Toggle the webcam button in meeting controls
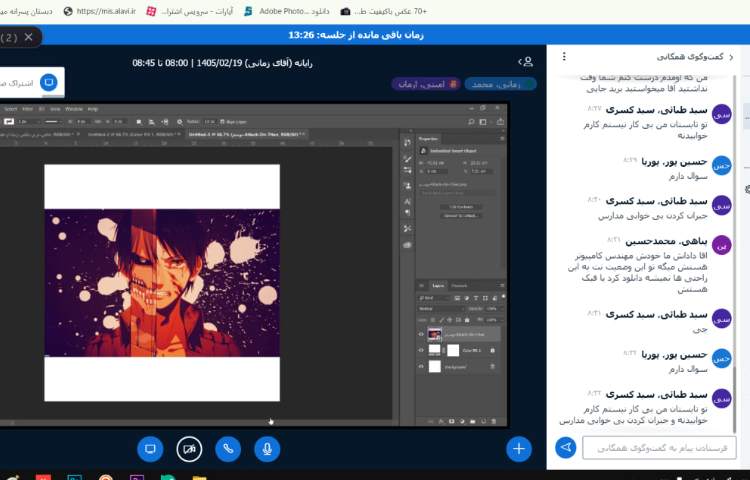This screenshot has height=480, width=750. click(189, 449)
